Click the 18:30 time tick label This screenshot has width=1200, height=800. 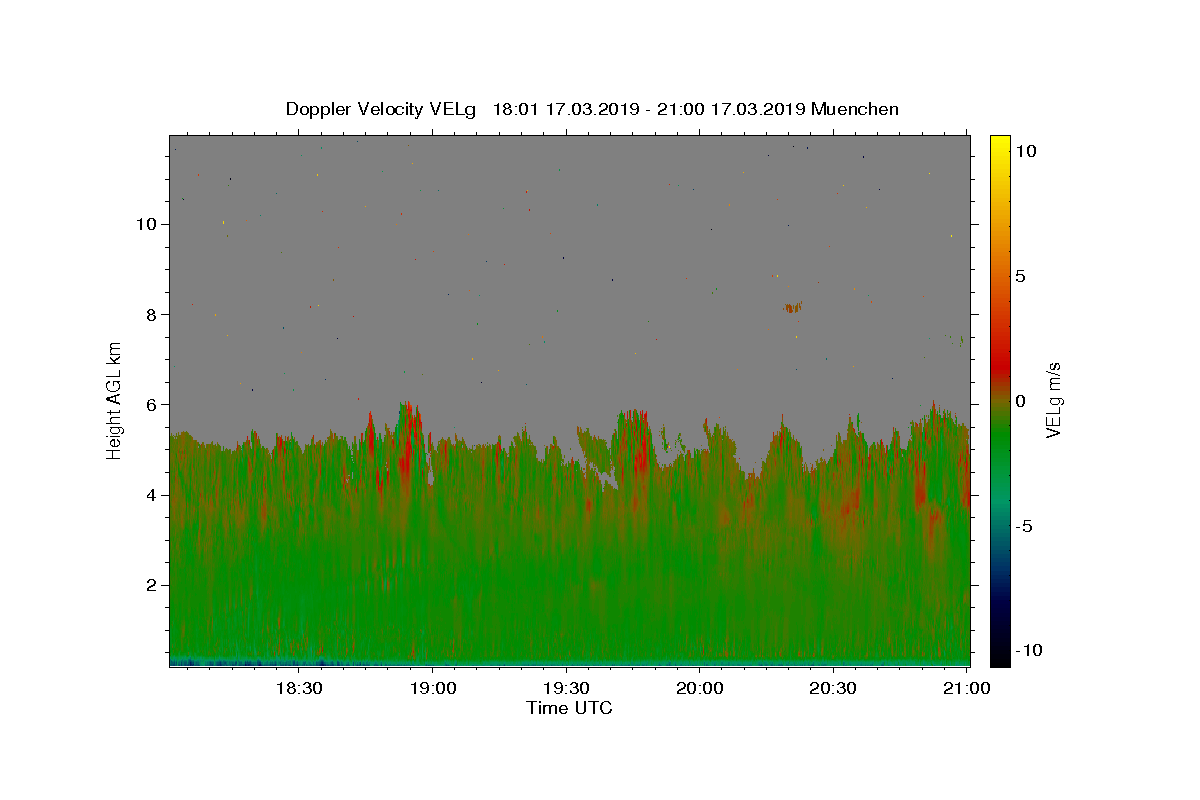click(x=298, y=688)
